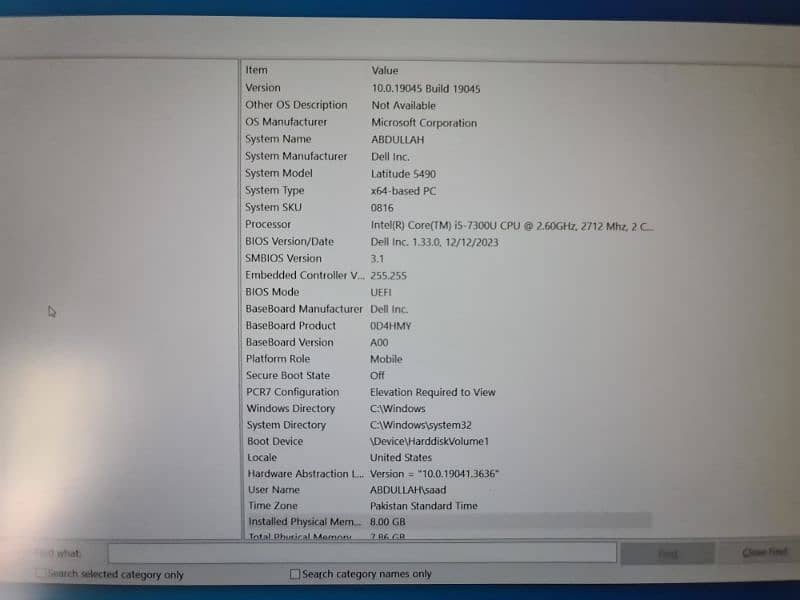
Task: Select the BaseBoard Product row
Action: [x=291, y=326]
